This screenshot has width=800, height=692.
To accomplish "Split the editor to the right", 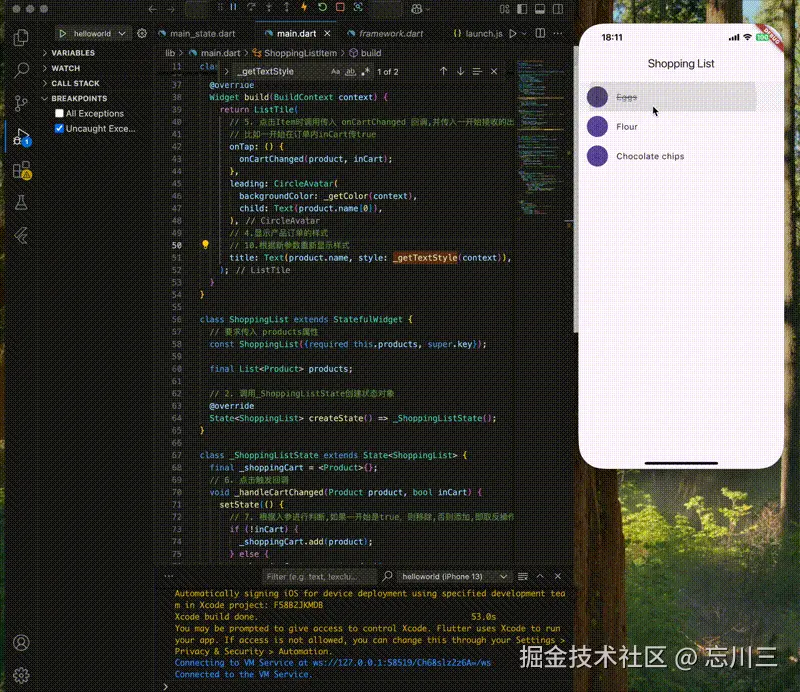I will click(x=540, y=34).
